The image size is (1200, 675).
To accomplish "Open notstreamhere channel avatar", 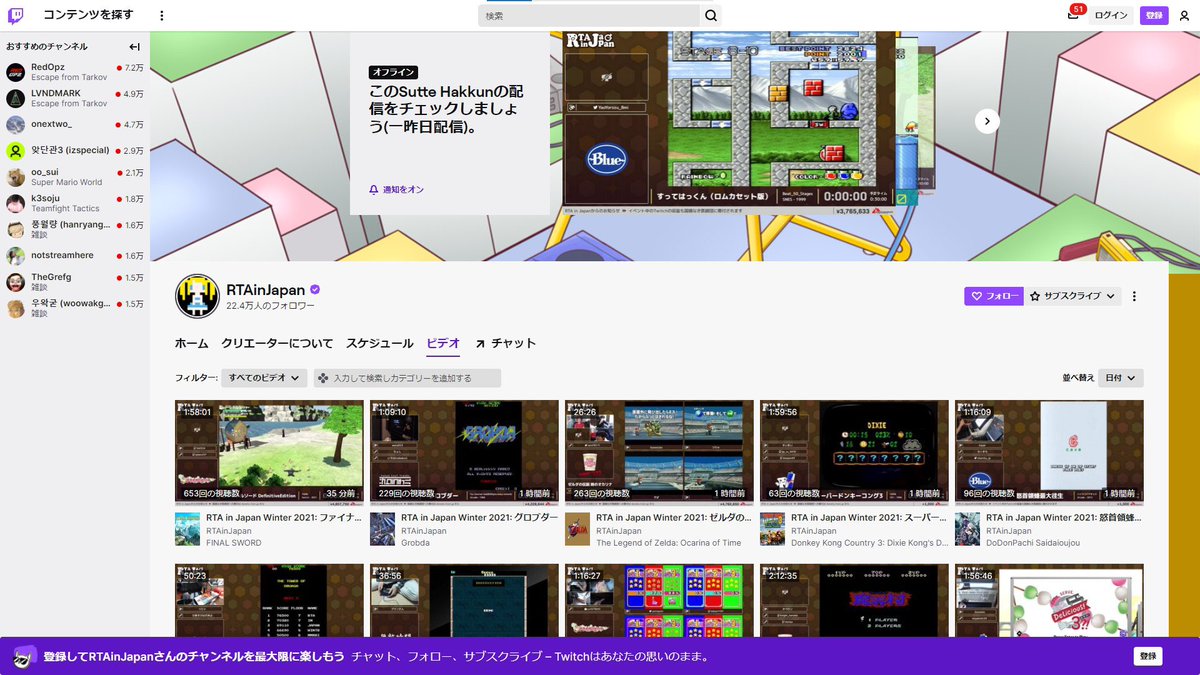I will 15,256.
